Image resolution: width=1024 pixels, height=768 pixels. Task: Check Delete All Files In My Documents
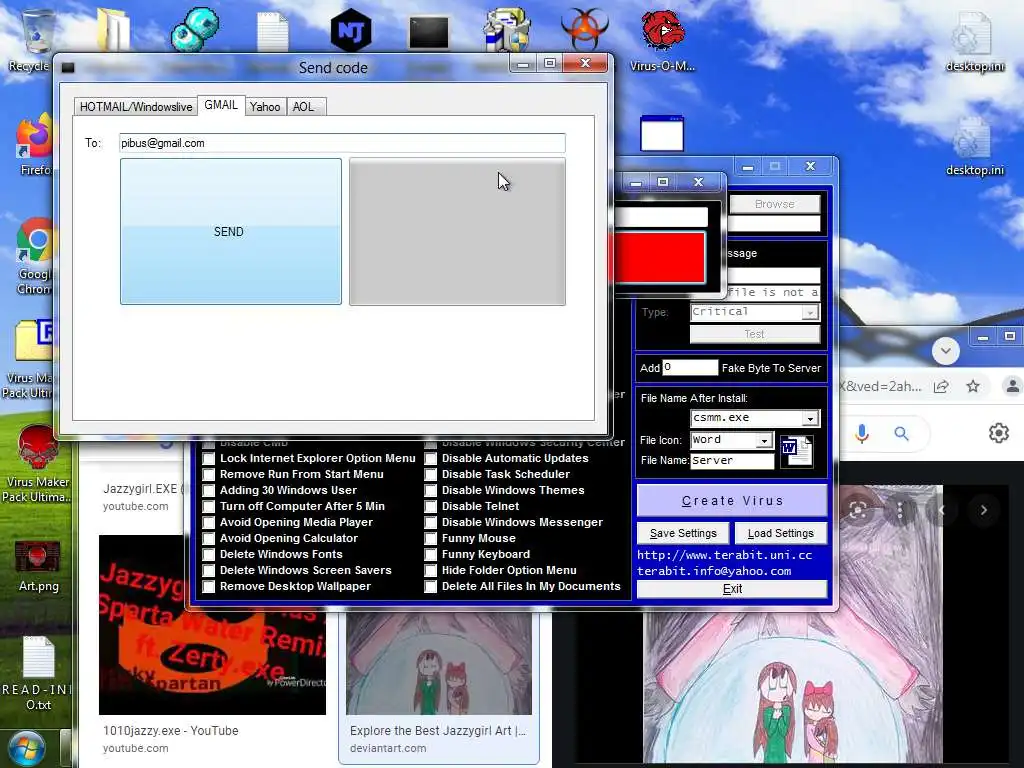pyautogui.click(x=430, y=586)
